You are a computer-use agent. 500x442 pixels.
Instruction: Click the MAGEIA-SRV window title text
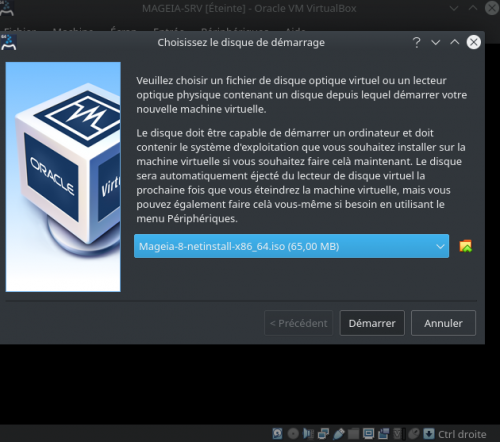(249, 8)
